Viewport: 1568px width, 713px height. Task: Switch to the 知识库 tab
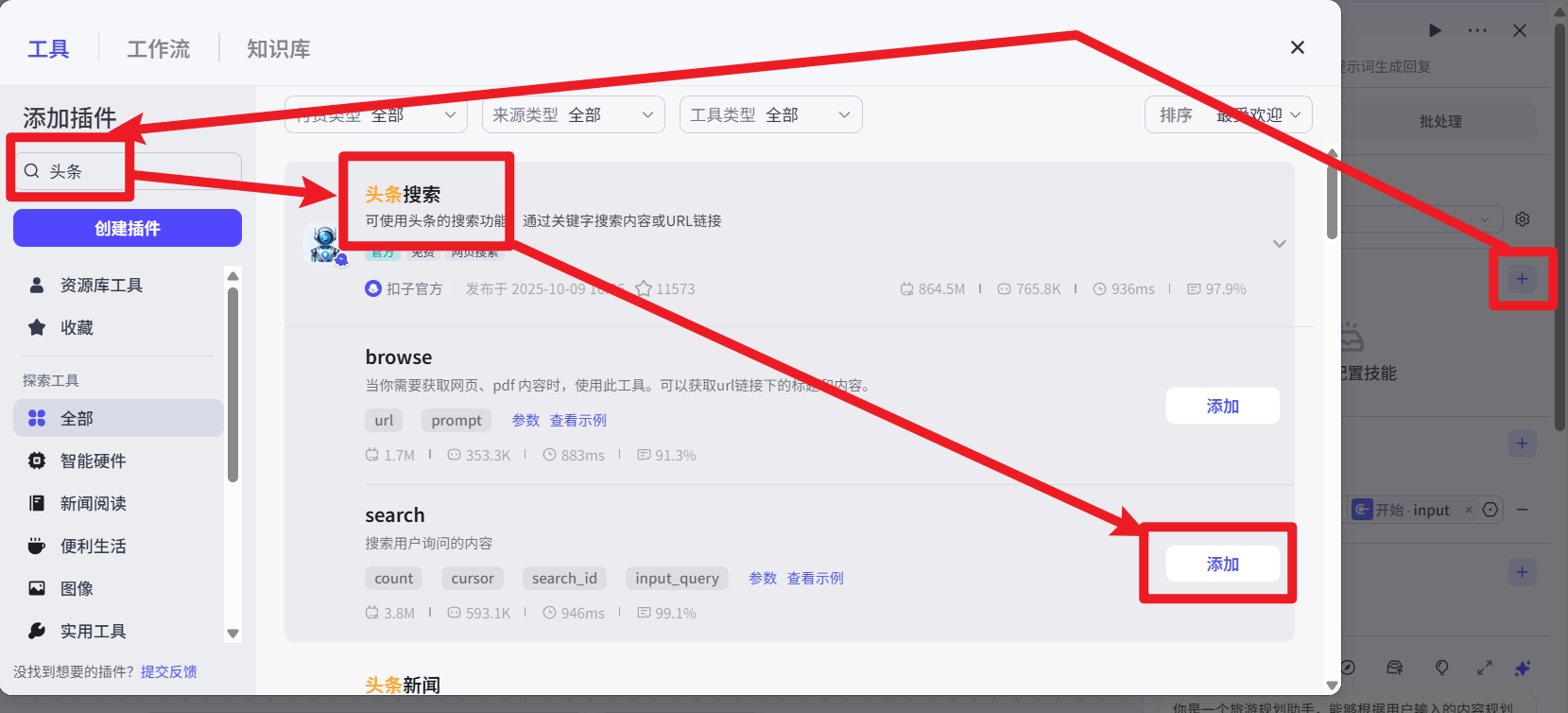pos(279,48)
